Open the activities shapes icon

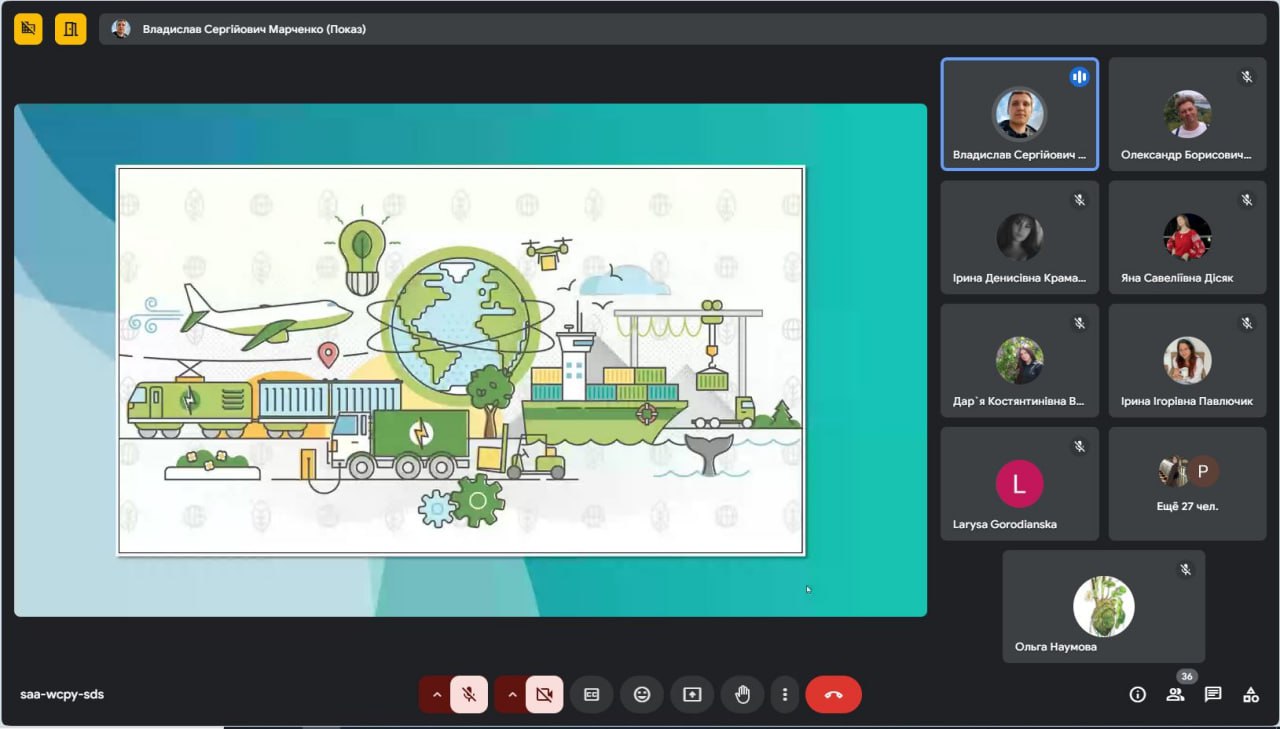(x=1250, y=694)
